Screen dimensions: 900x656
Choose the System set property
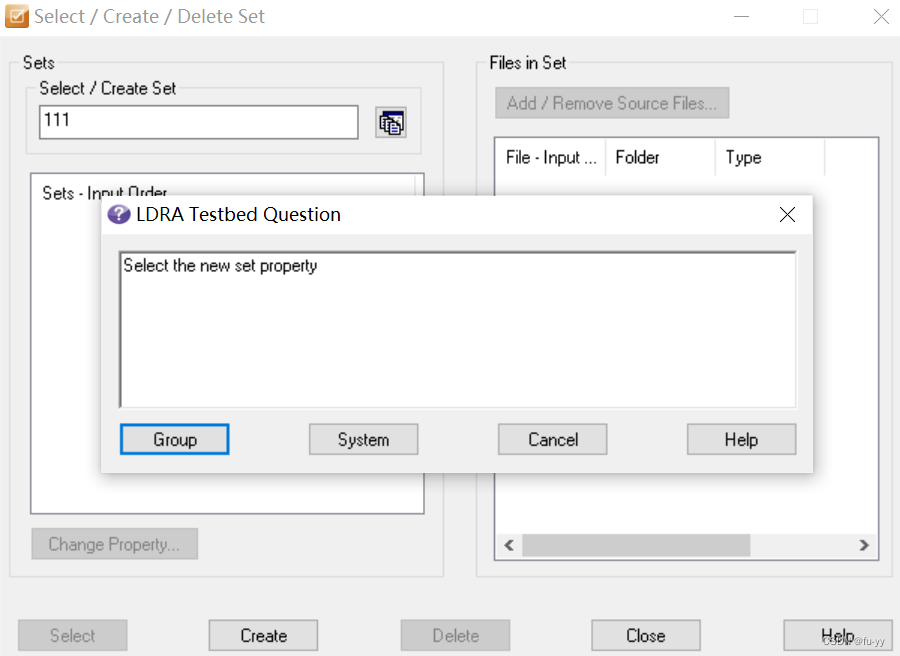coord(363,439)
